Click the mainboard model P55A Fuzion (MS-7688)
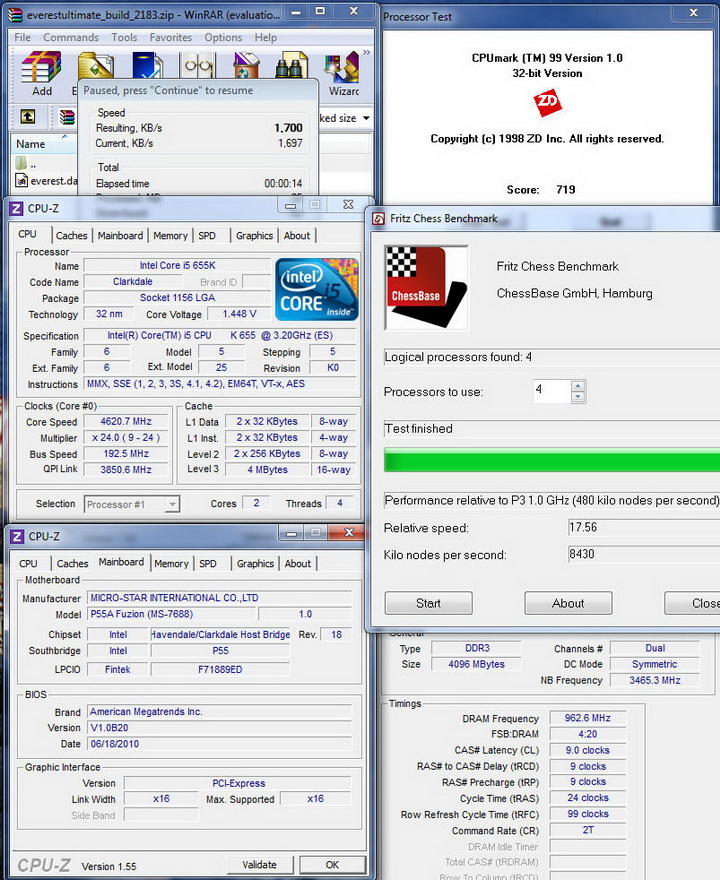720x880 pixels. pyautogui.click(x=171, y=614)
